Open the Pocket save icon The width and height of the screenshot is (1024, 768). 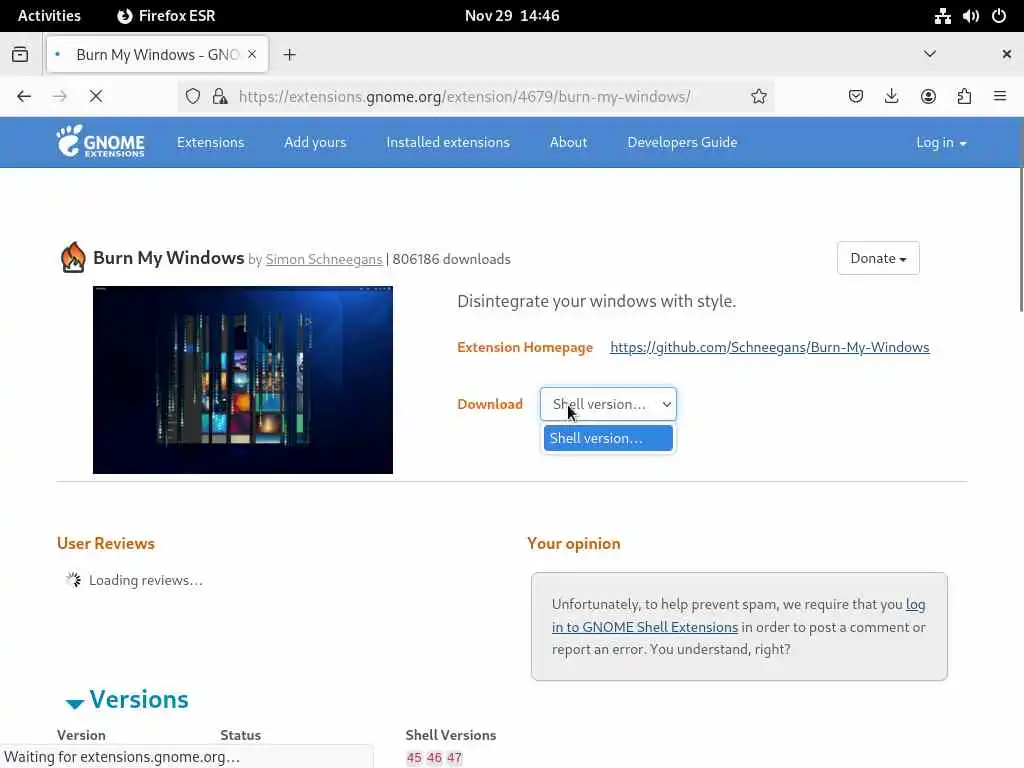856,97
